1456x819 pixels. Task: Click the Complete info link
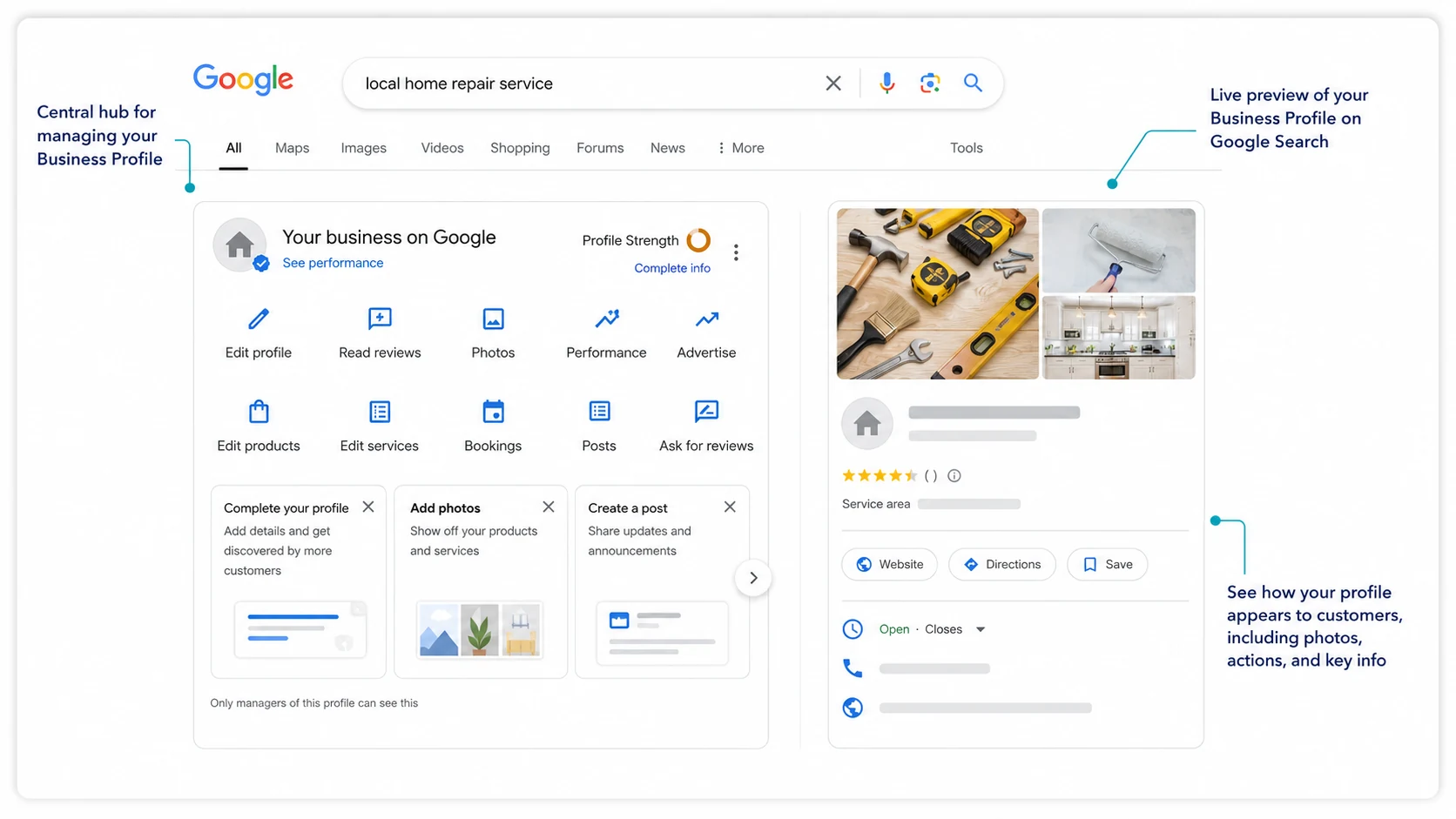[672, 268]
